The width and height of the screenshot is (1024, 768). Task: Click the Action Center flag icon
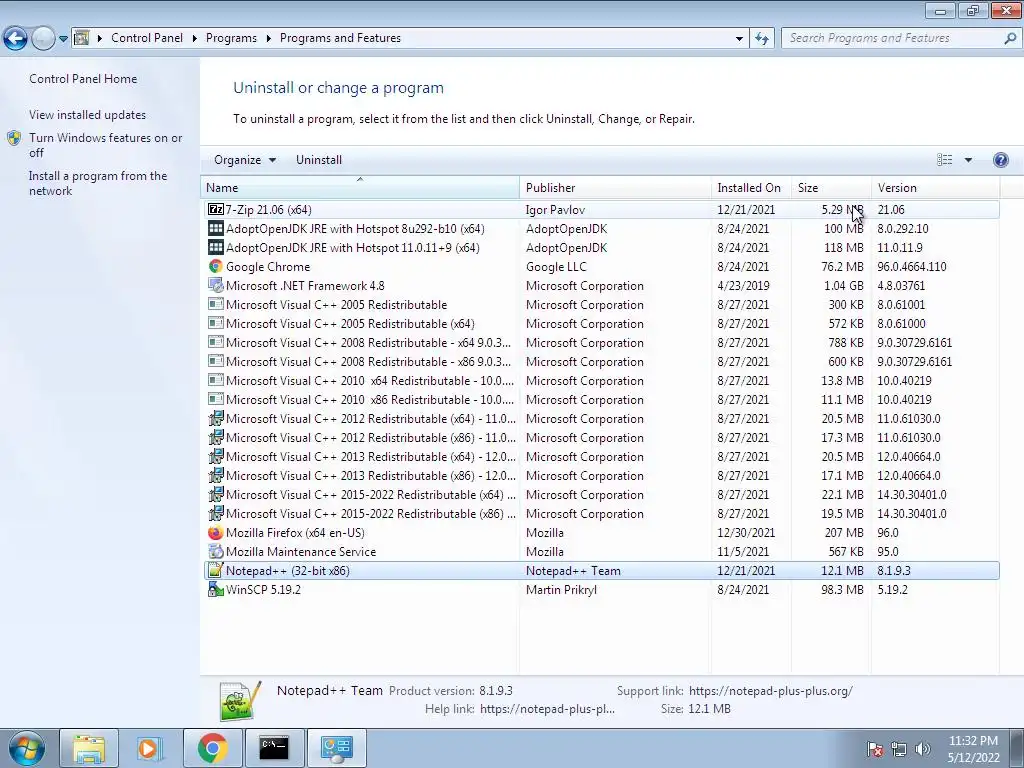tap(875, 749)
